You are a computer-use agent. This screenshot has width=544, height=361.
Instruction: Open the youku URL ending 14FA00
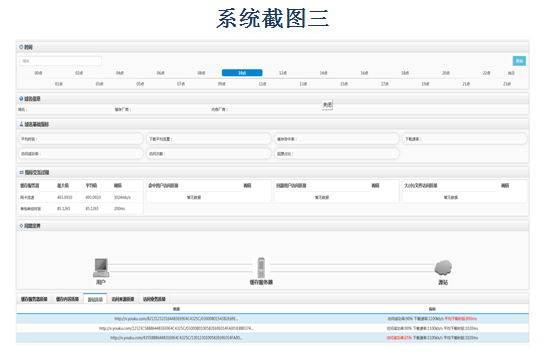click(x=176, y=338)
